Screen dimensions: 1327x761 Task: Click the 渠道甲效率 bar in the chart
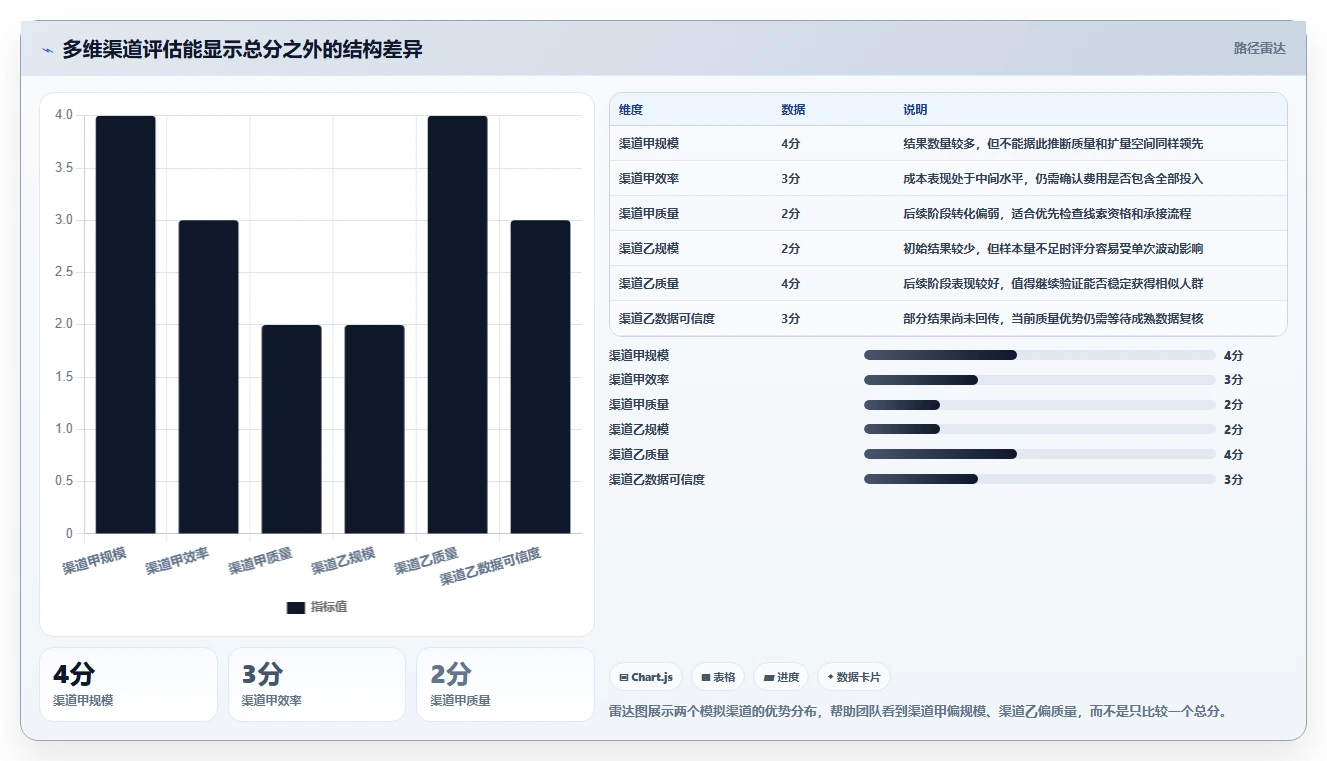(x=209, y=377)
